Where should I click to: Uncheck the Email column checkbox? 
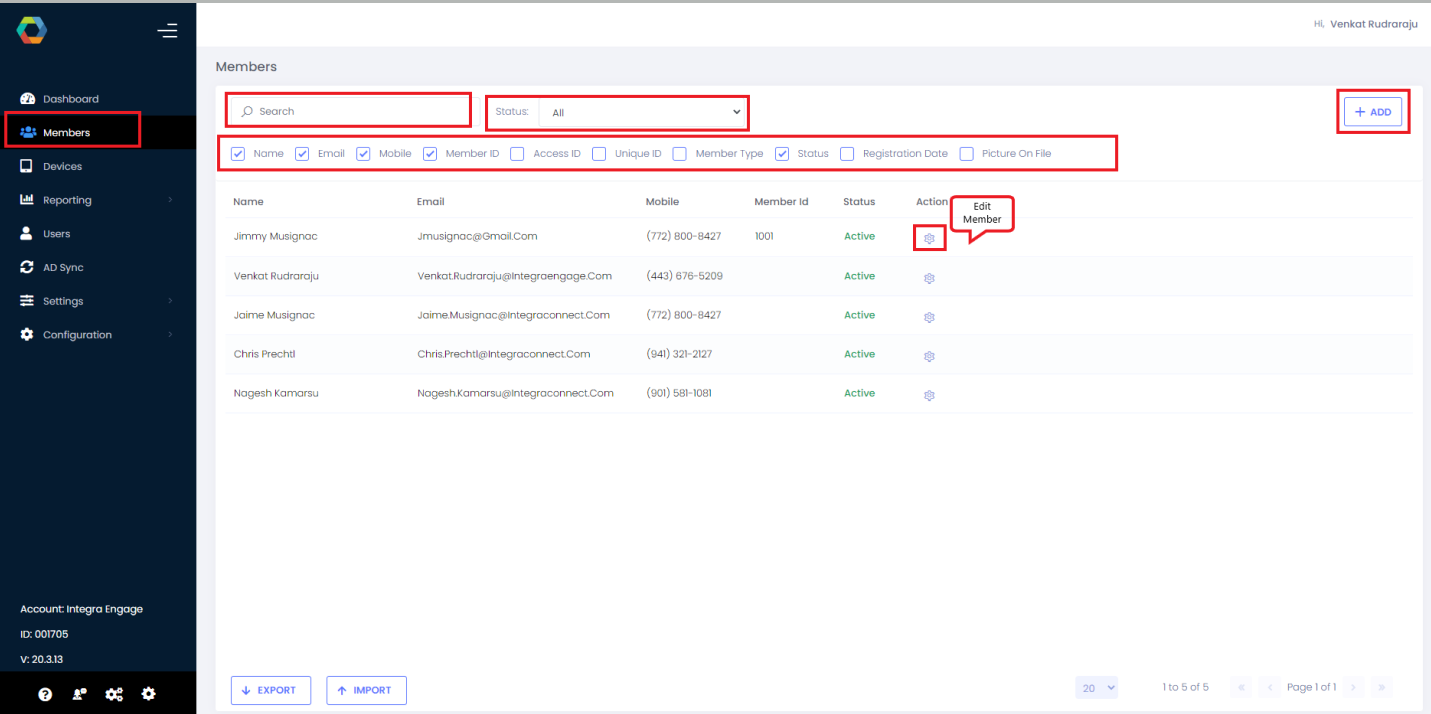[x=302, y=153]
